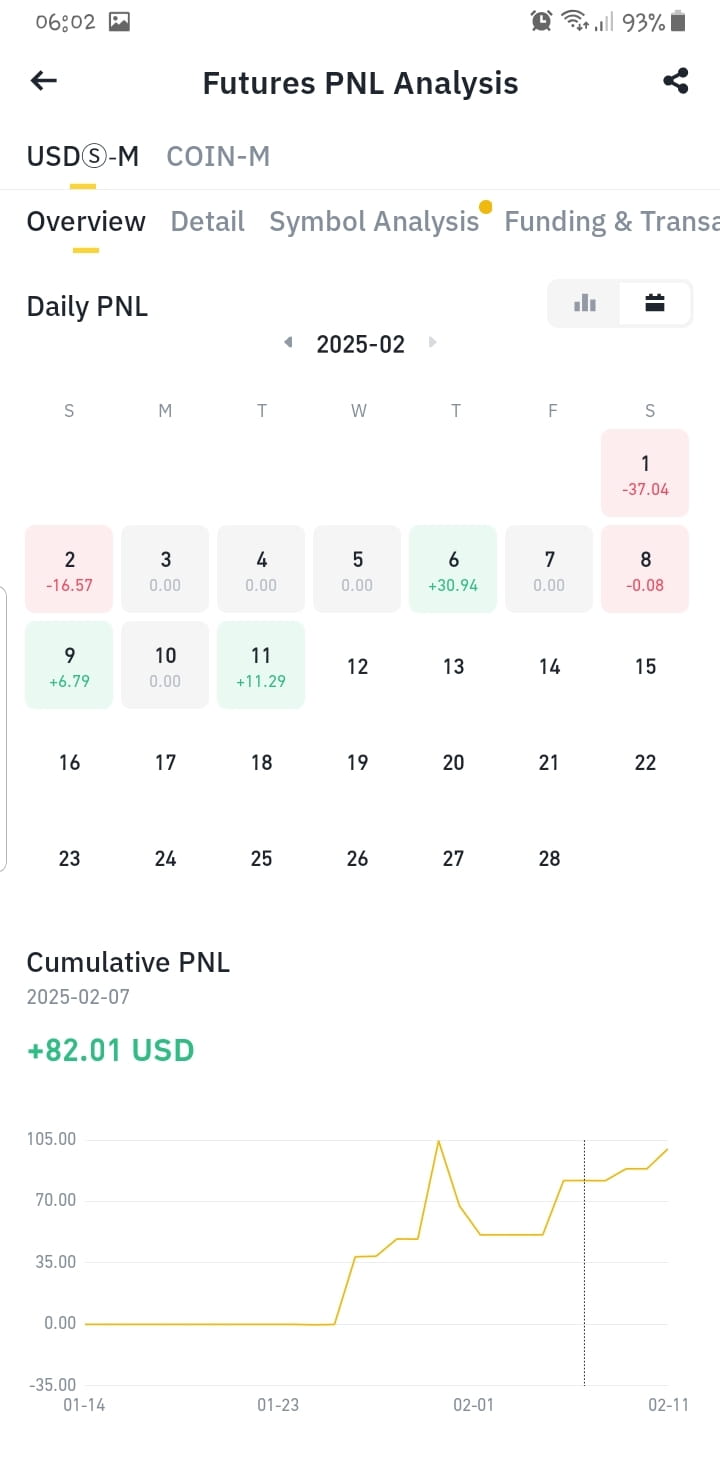Select February 2 with -16.57 loss
Image resolution: width=720 pixels, height=1480 pixels.
(69, 569)
